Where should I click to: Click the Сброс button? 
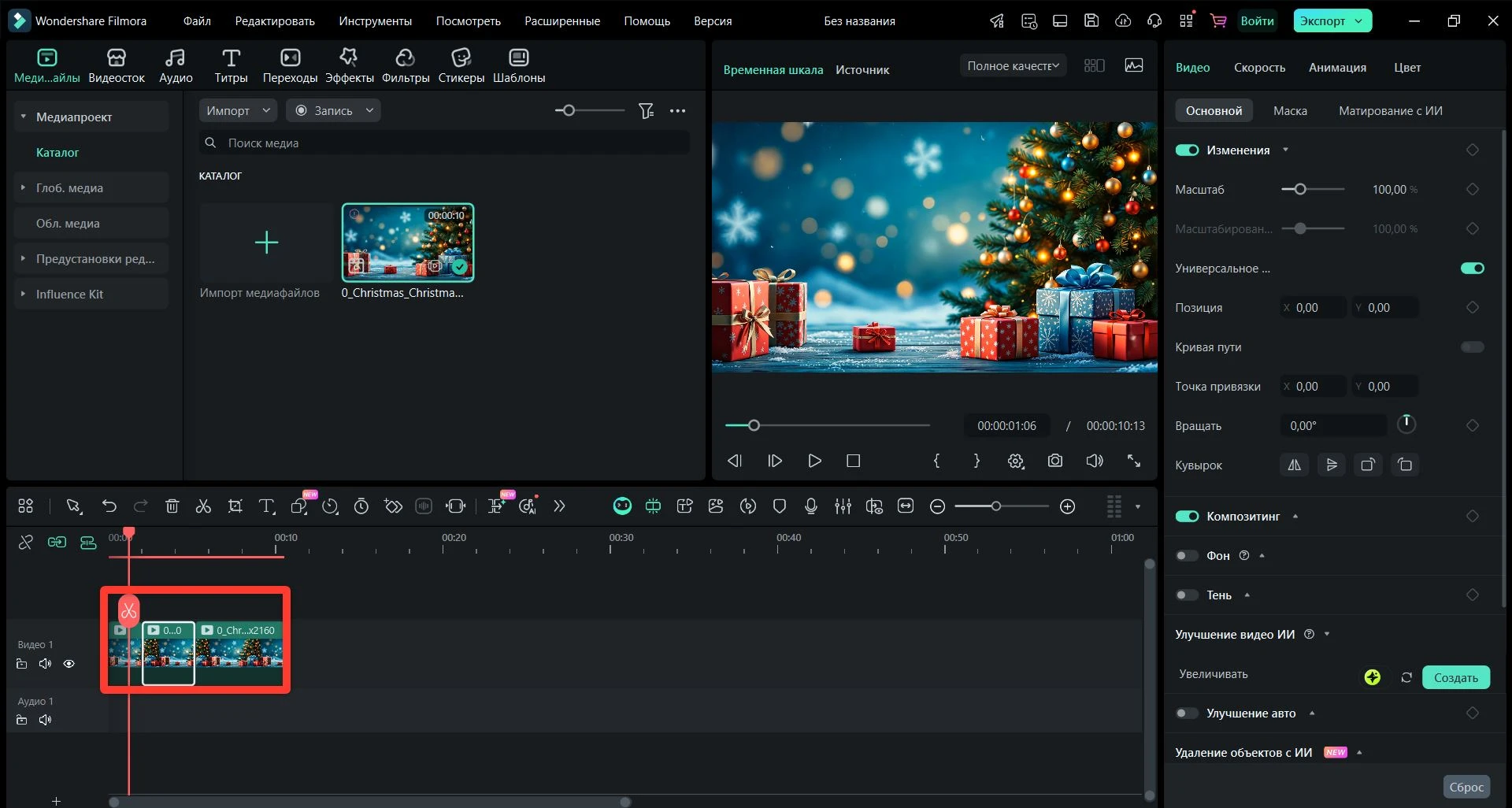(x=1466, y=787)
